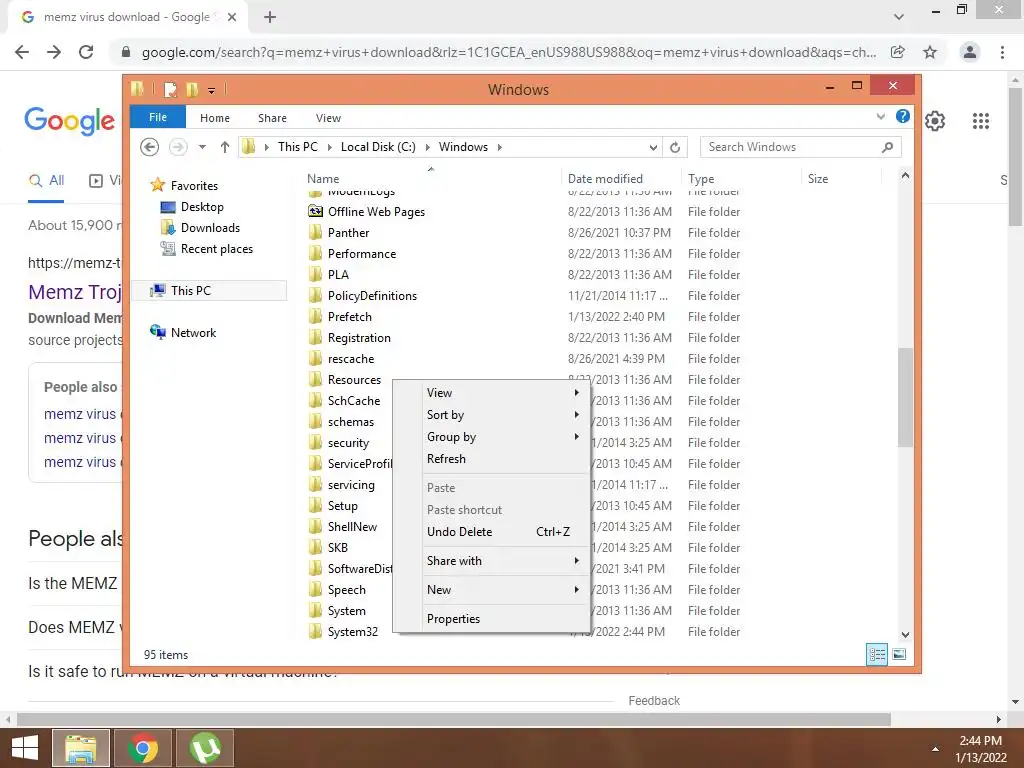Click the Google All search tab
Viewport: 1024px width, 768px height.
(47, 180)
